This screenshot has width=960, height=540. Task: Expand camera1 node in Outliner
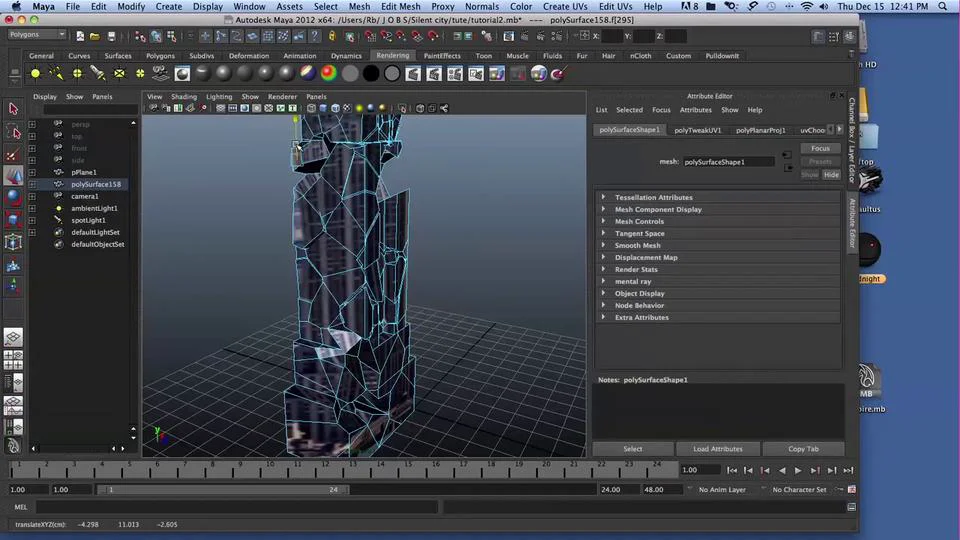[x=32, y=197]
